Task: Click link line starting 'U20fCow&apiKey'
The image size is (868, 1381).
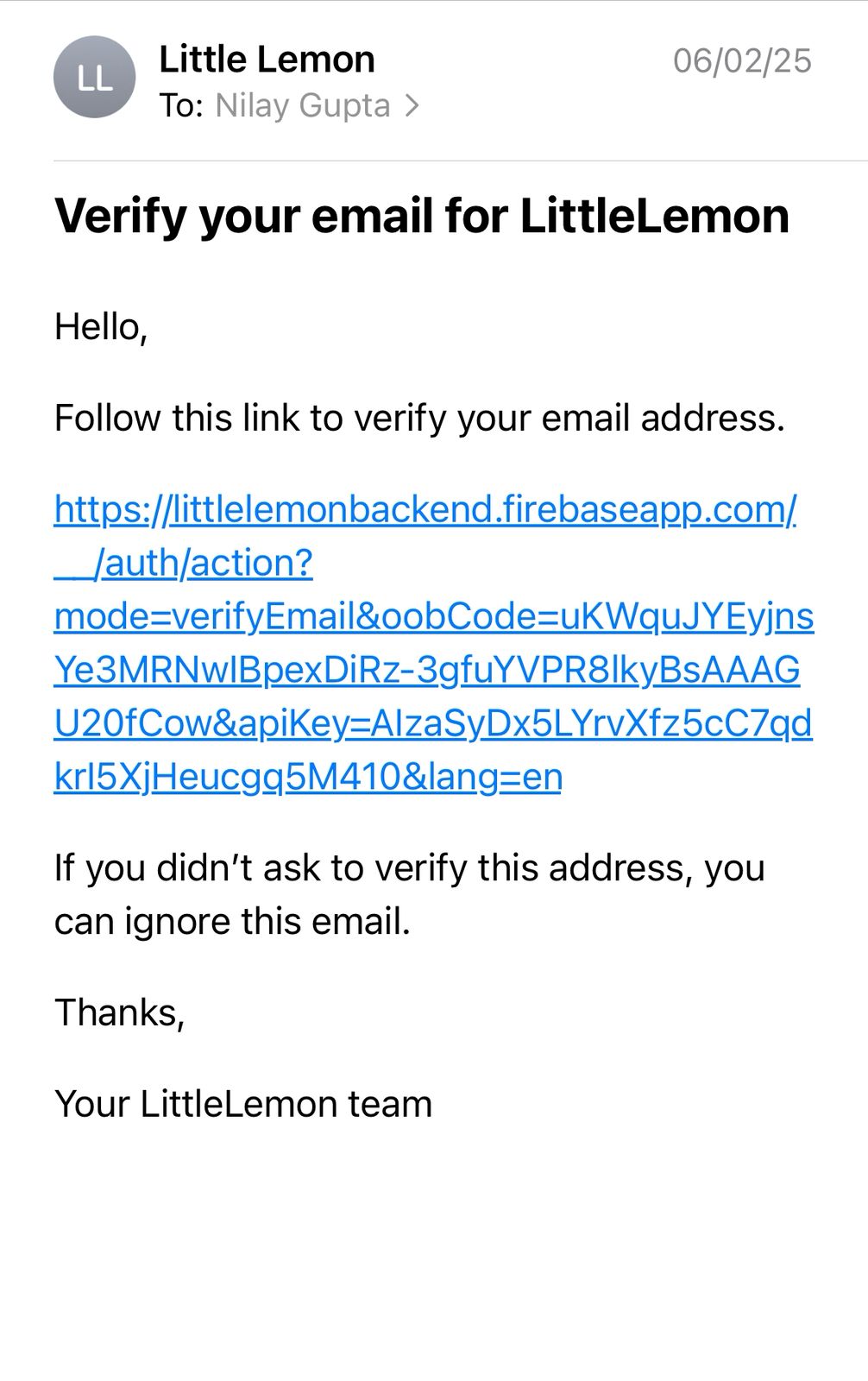Action: pyautogui.click(x=433, y=723)
